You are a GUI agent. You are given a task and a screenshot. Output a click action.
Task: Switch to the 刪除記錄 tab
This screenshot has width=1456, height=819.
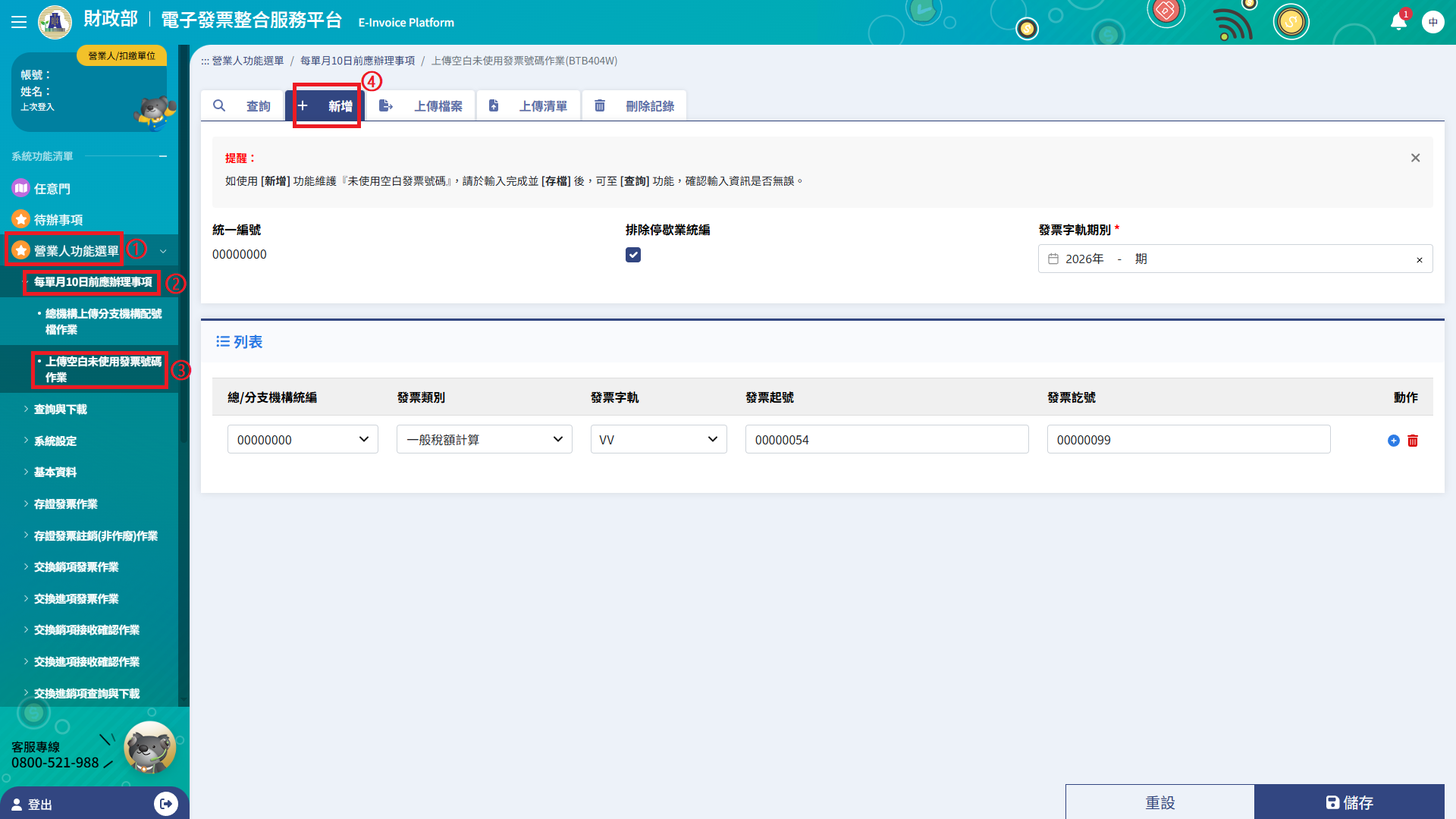point(634,106)
